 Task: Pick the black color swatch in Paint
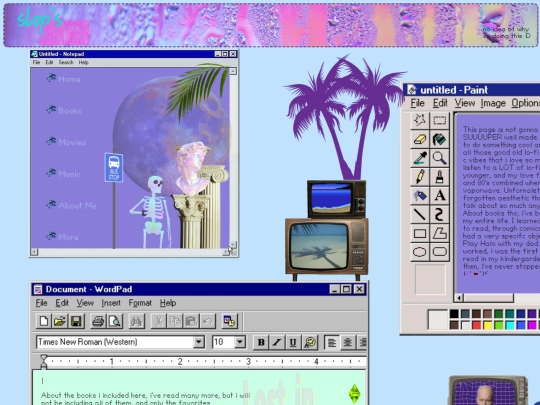pos(454,314)
